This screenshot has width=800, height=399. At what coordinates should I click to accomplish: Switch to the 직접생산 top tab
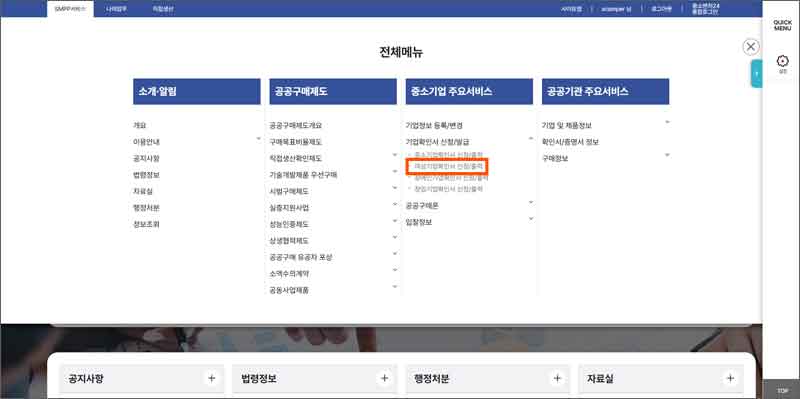163,9
